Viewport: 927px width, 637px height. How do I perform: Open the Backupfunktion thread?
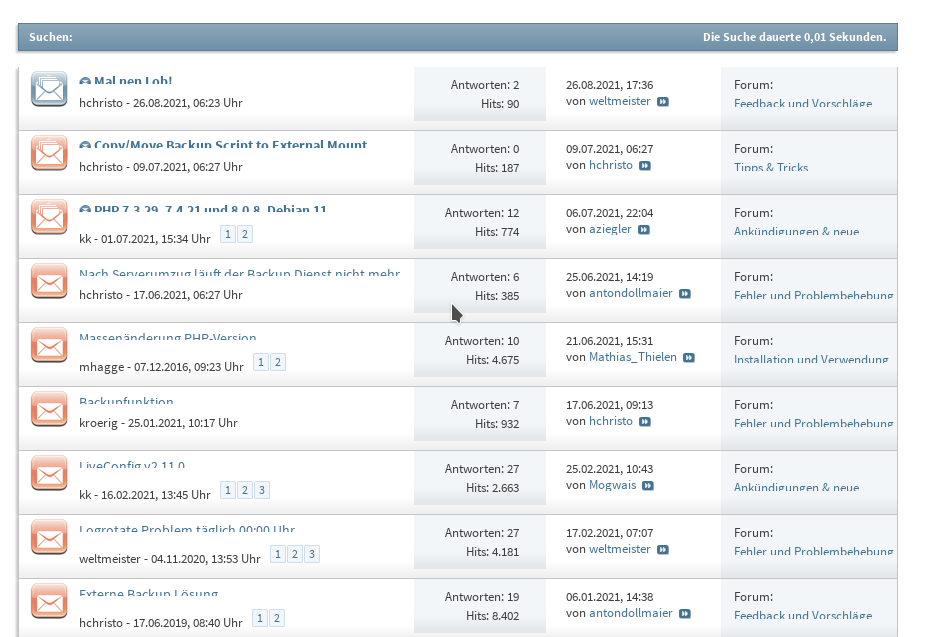point(127,400)
